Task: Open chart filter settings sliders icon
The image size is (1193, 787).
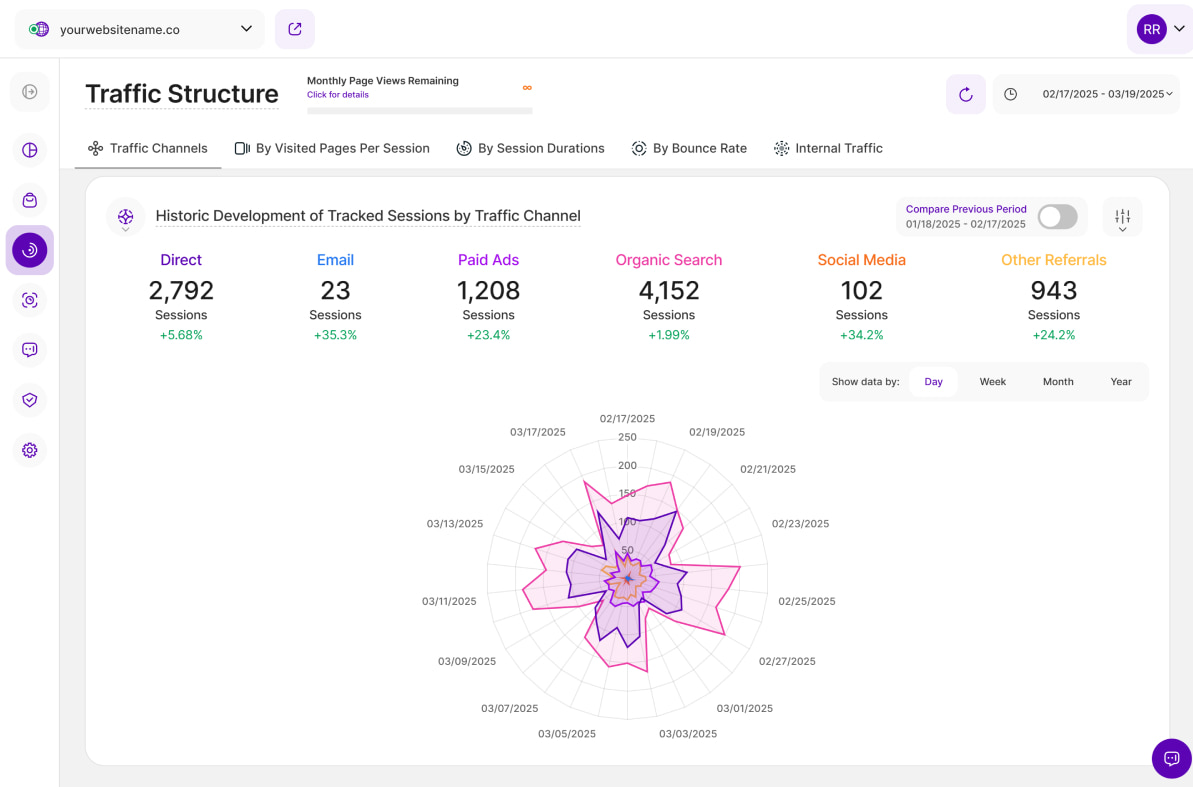Action: (x=1122, y=217)
